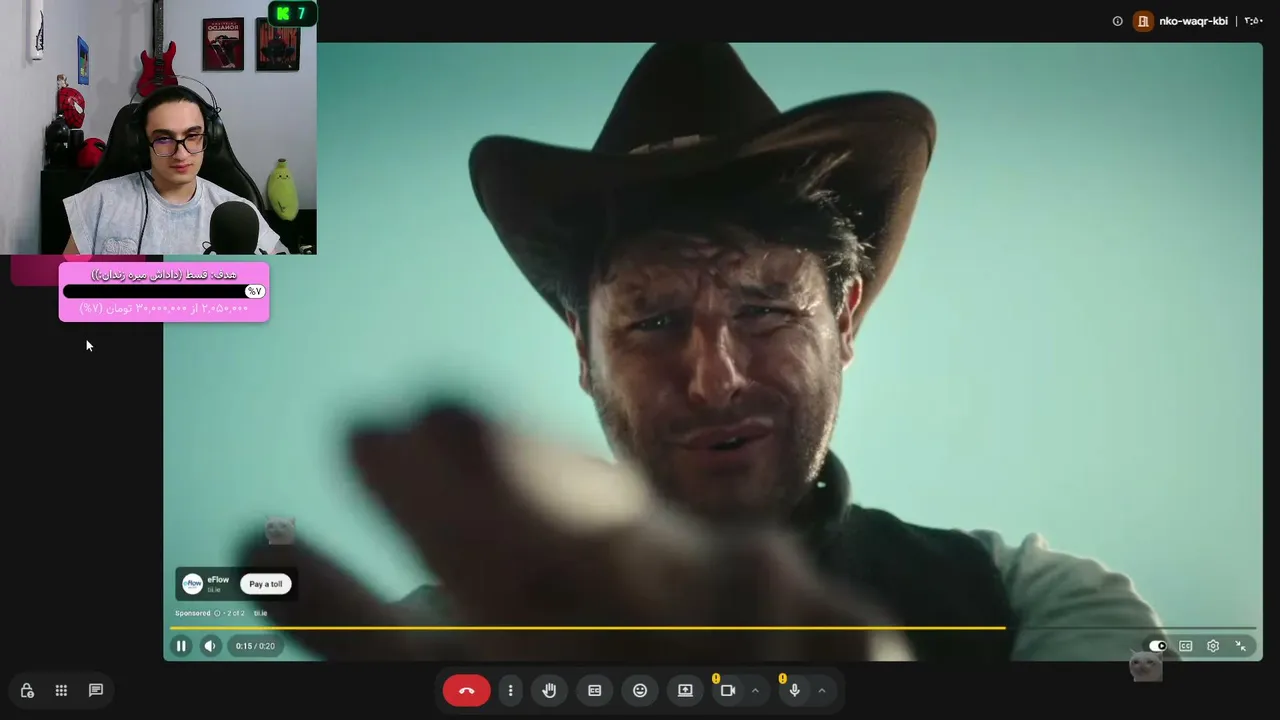
Task: Click the Pay a toll ad button
Action: point(266,584)
